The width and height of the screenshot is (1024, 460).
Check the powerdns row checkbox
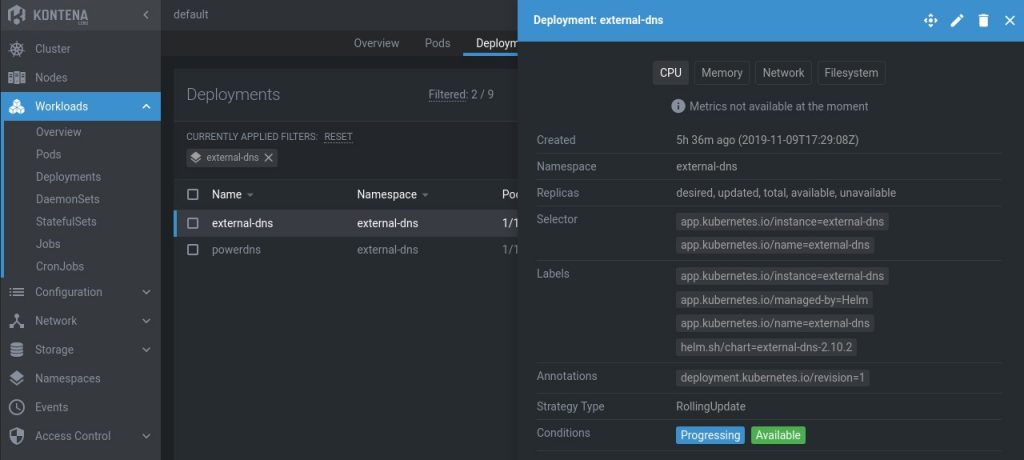(x=193, y=250)
